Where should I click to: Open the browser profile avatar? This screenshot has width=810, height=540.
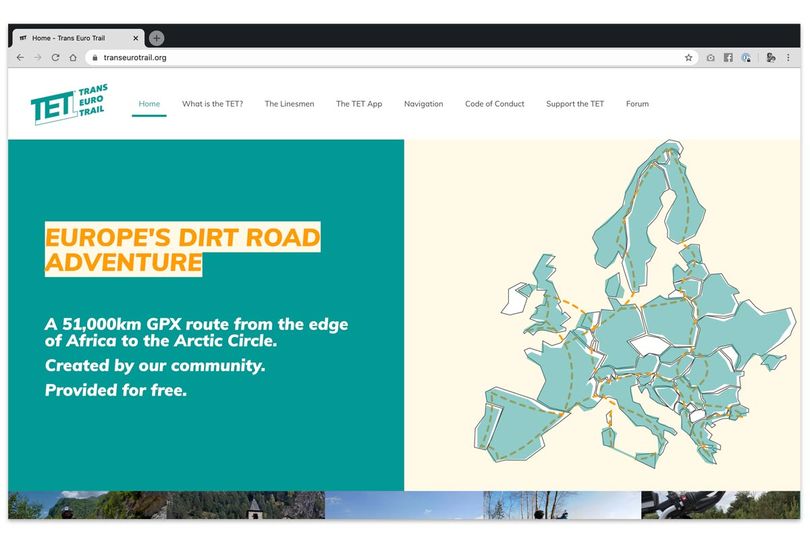(771, 57)
